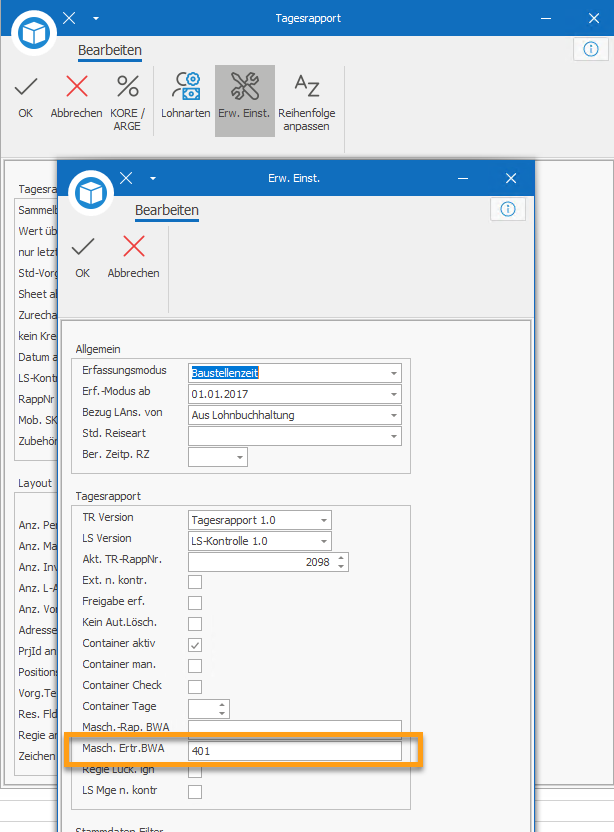
Task: Expand the TR Version dropdown
Action: click(324, 520)
